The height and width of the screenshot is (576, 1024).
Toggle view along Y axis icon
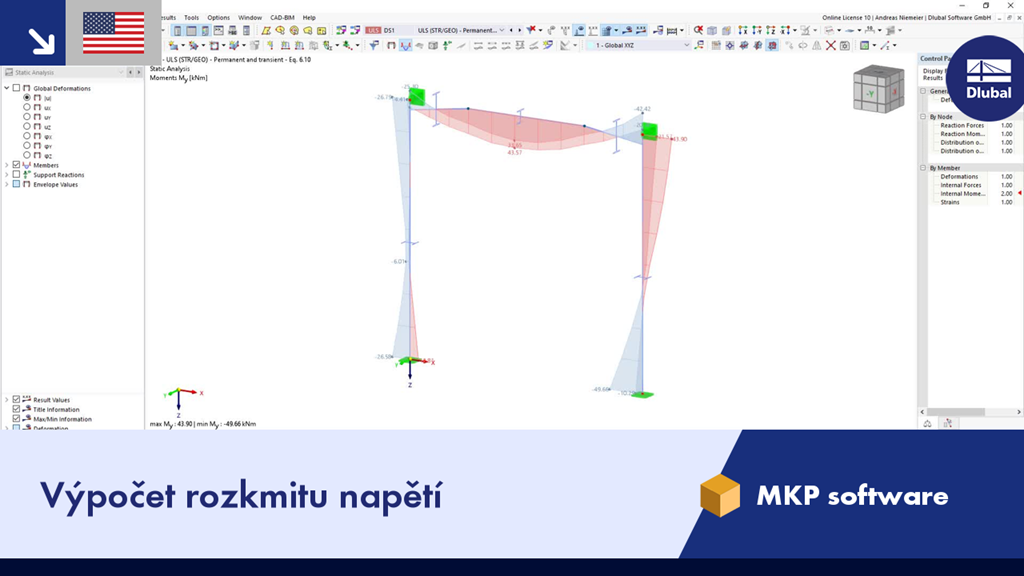[x=756, y=30]
